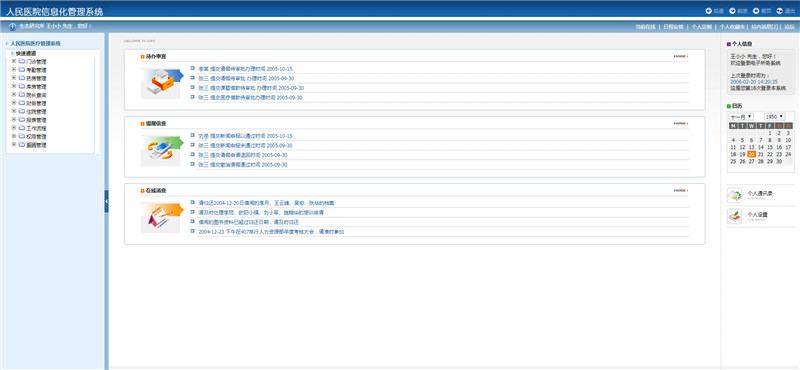Image resolution: width=800 pixels, height=370 pixels.
Task: Collapse the left sidebar with splitter arrow
Action: point(107,201)
